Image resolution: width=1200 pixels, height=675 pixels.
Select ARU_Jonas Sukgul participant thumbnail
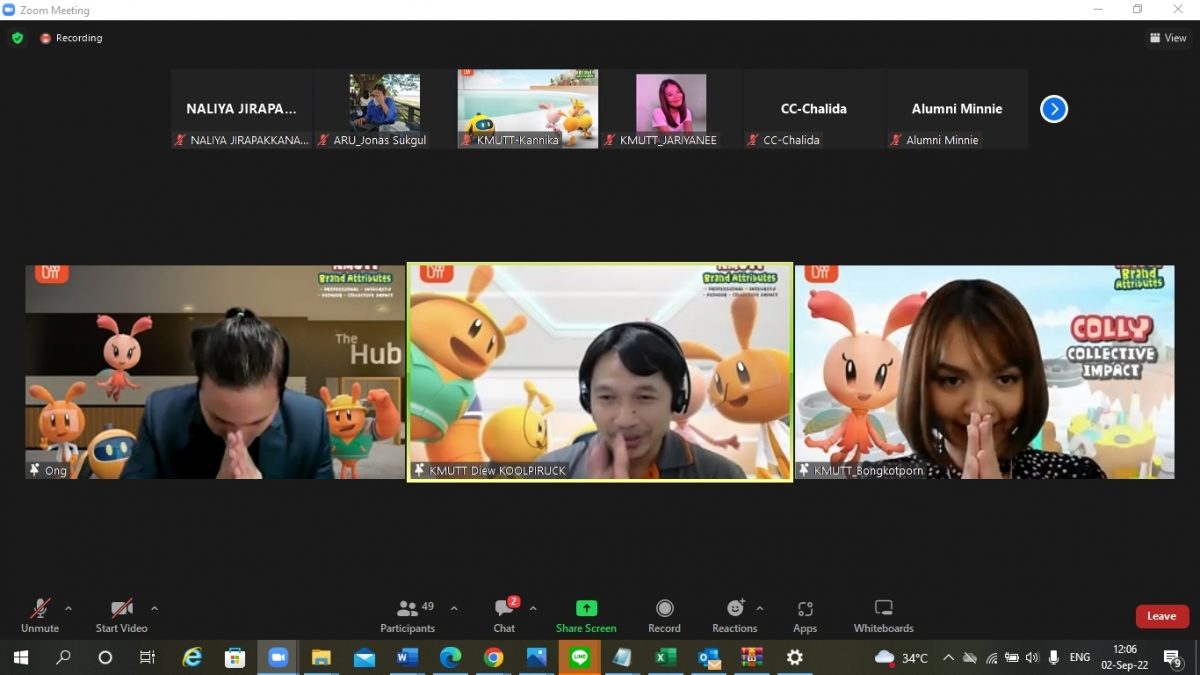(385, 109)
